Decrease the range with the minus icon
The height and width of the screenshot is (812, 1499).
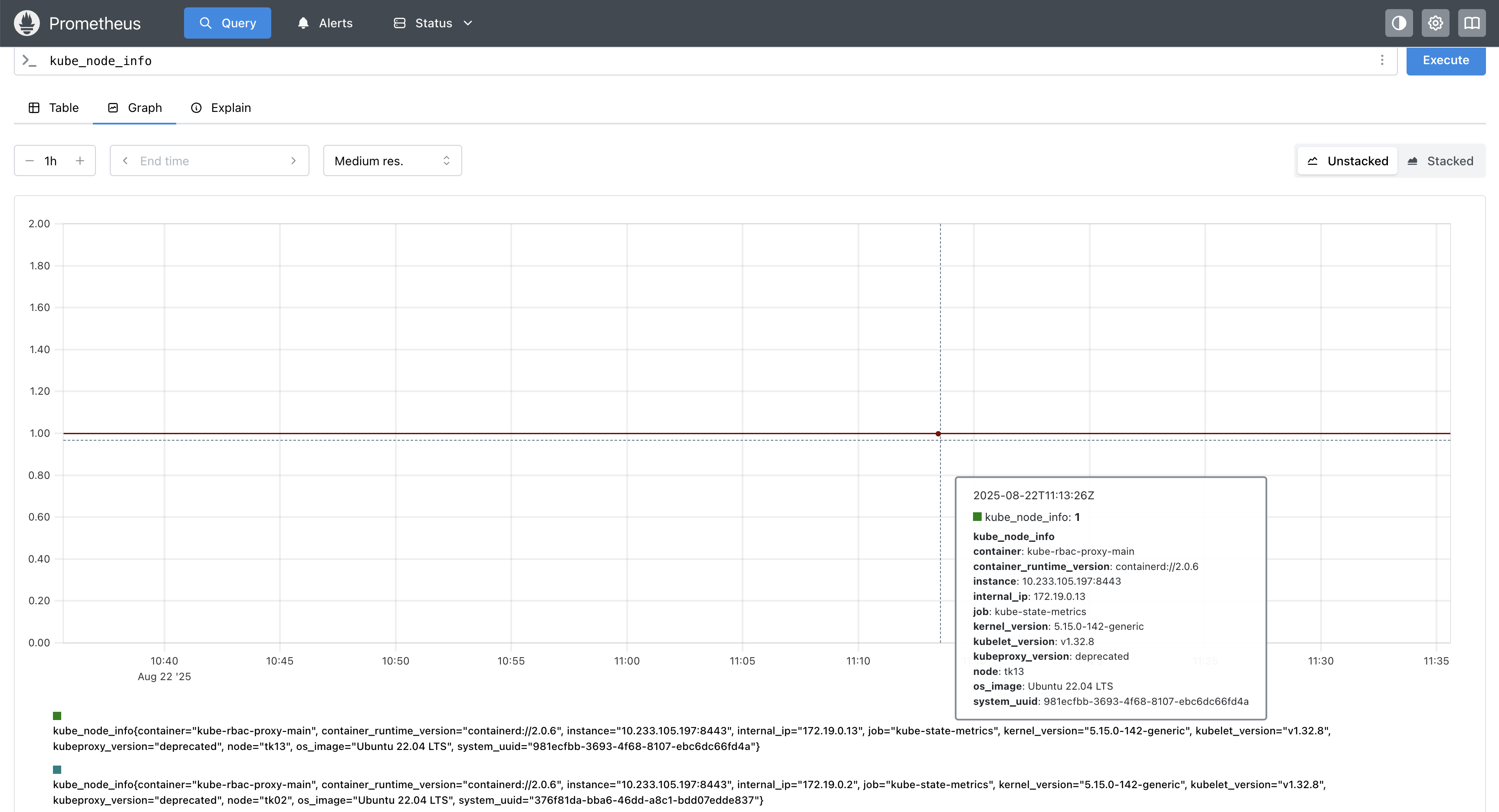(x=30, y=160)
